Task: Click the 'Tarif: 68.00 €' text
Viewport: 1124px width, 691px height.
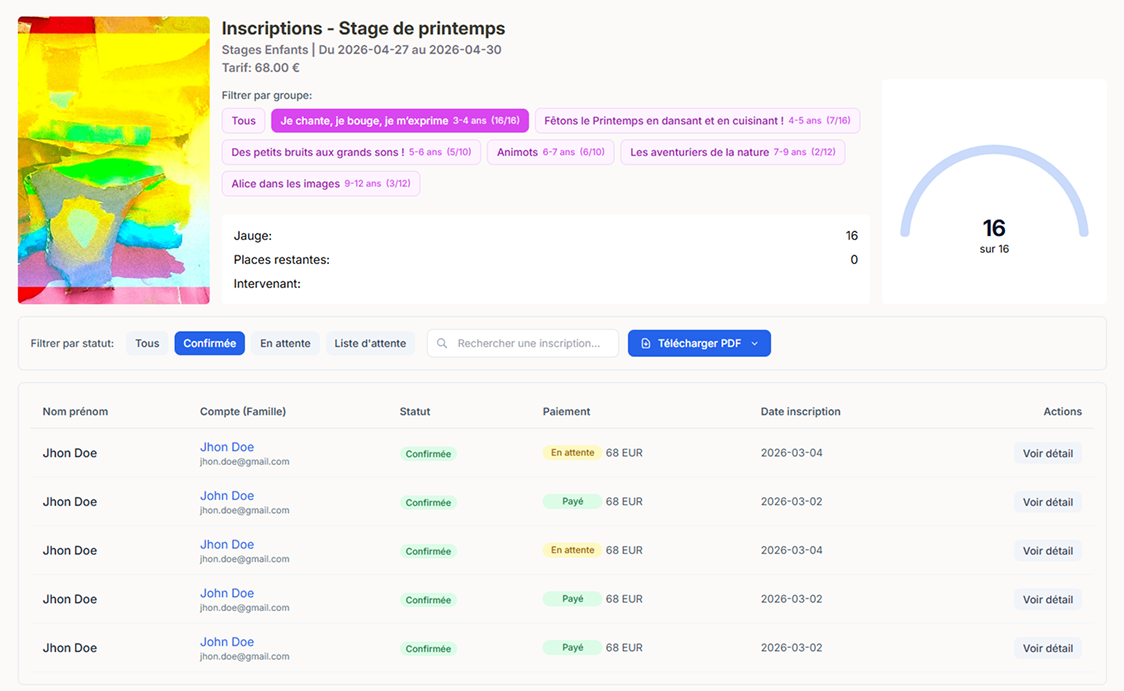Action: click(261, 68)
